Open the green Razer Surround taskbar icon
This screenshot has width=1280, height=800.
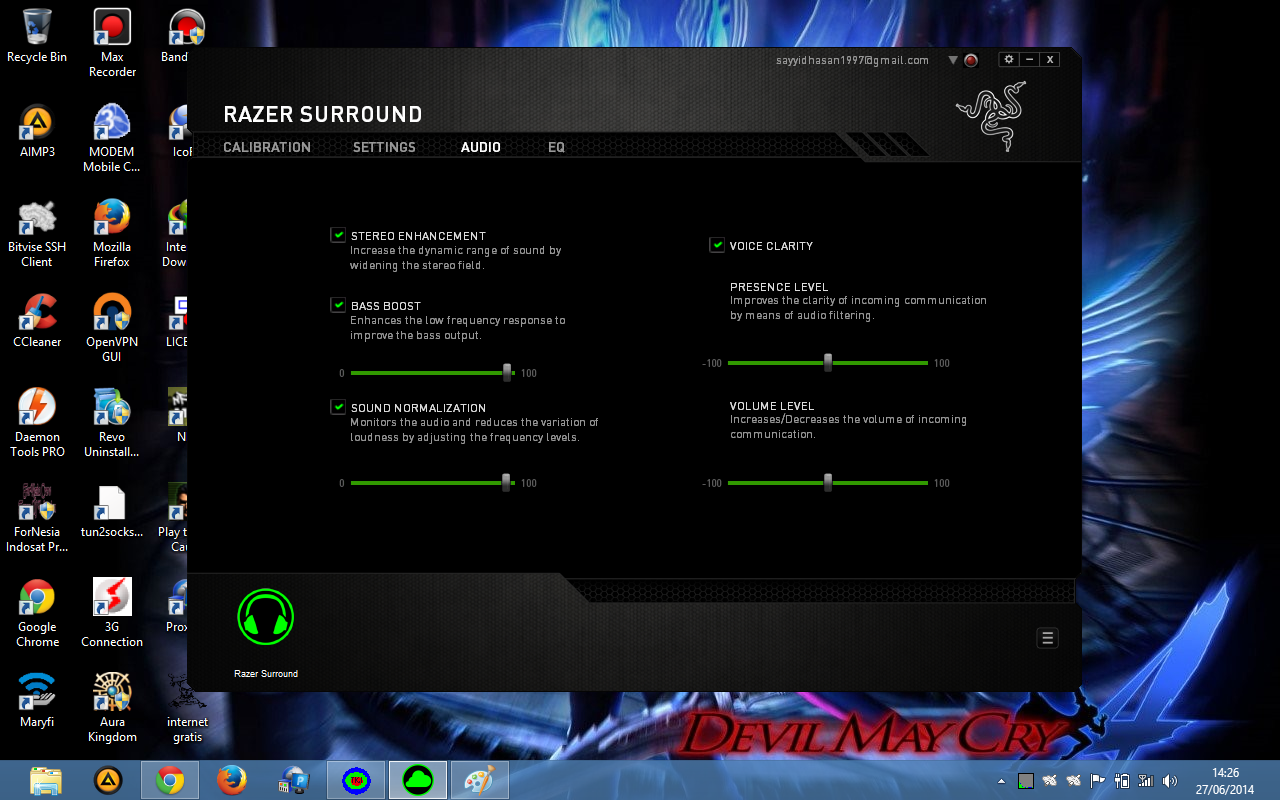point(417,779)
